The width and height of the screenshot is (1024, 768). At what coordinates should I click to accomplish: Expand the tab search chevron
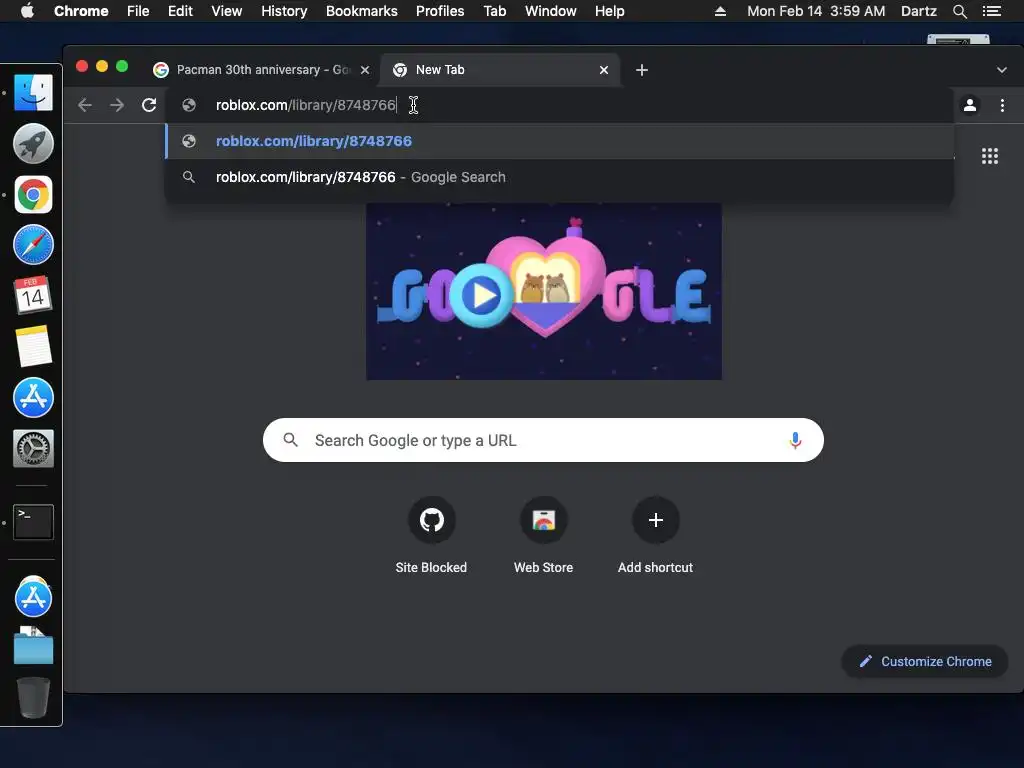(x=1002, y=70)
